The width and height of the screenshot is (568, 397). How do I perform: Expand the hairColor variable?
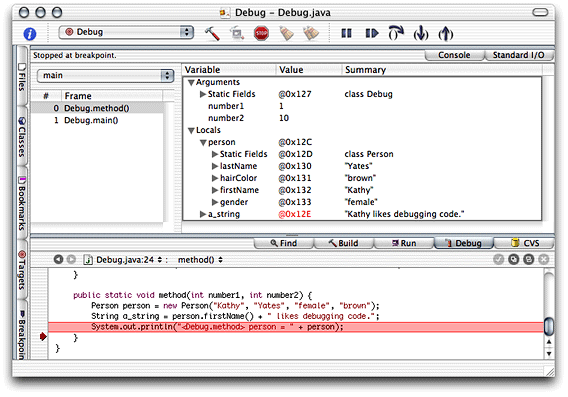point(215,178)
